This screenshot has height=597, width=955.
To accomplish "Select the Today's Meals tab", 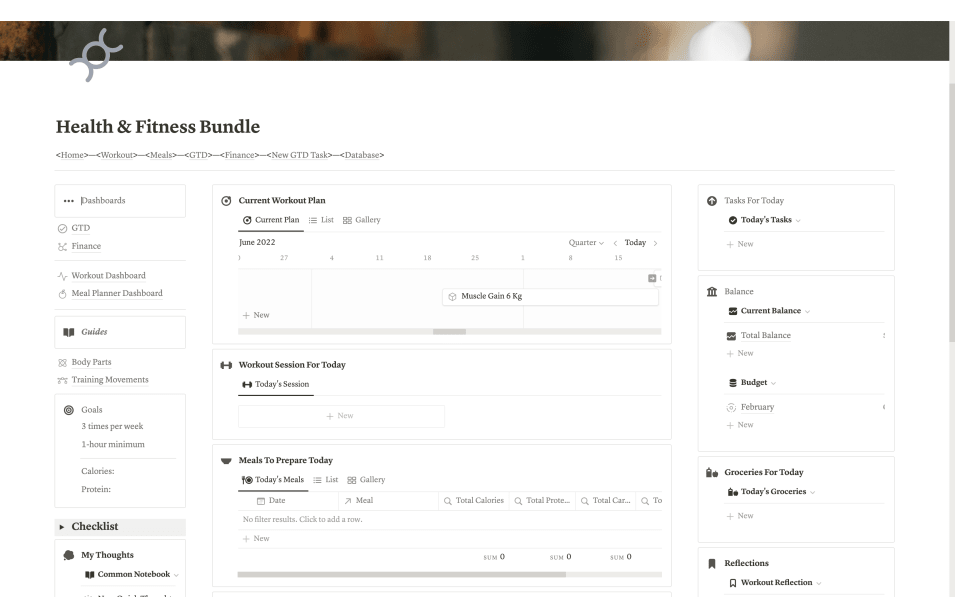I will [x=273, y=480].
